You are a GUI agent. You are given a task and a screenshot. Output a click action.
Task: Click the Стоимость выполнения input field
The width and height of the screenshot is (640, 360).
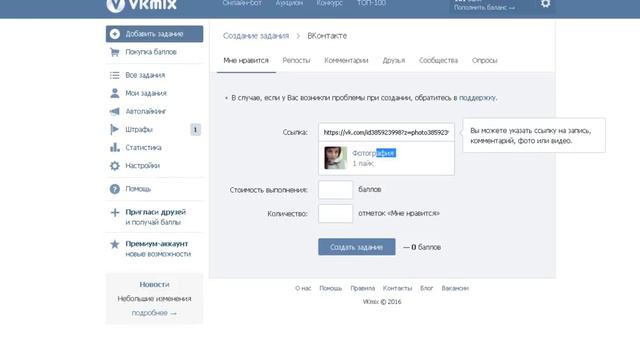[336, 190]
